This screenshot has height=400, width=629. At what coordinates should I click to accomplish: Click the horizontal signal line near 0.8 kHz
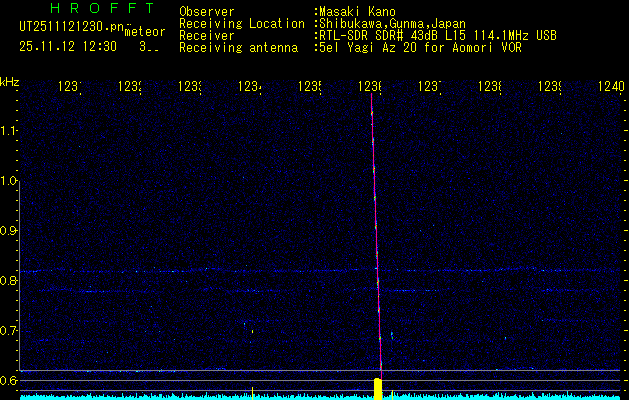[x=200, y=271]
